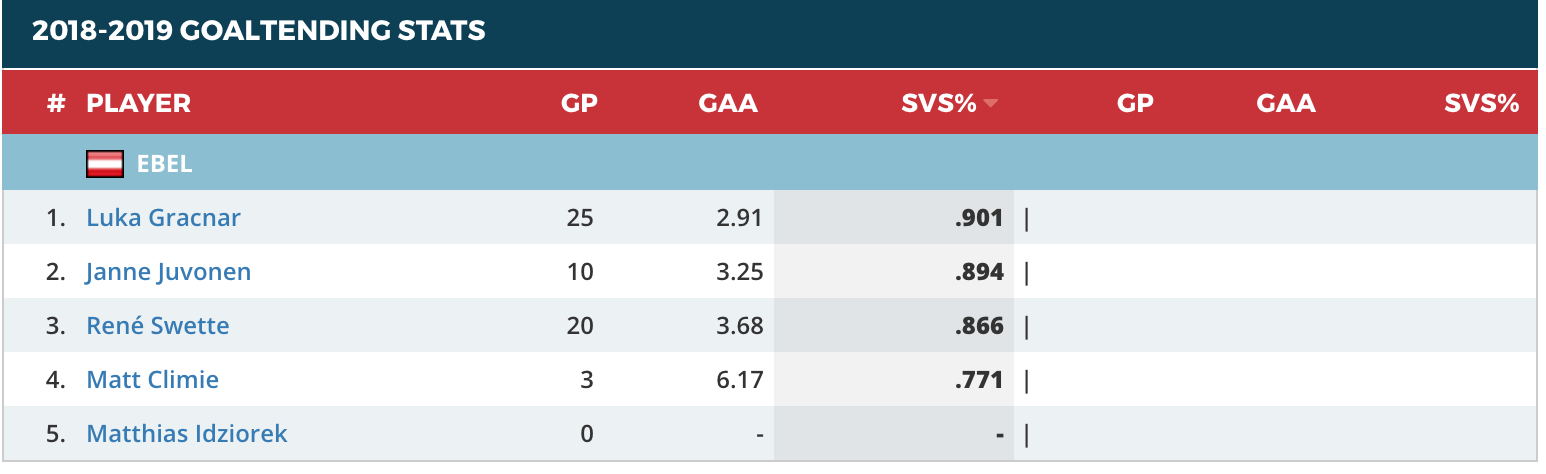
Task: Open Luka Gracnar's player profile
Action: [163, 217]
